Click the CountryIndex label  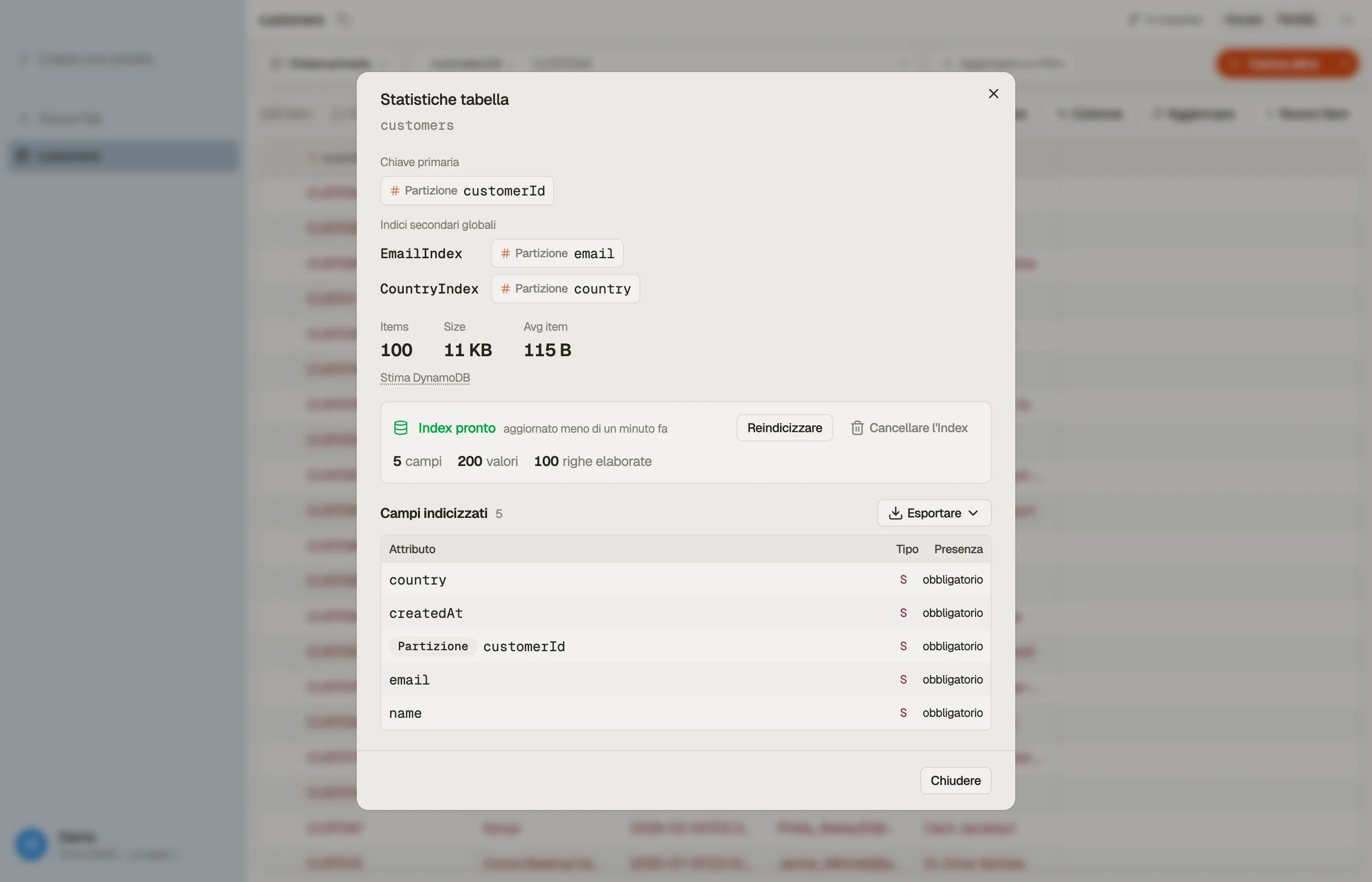tap(429, 289)
